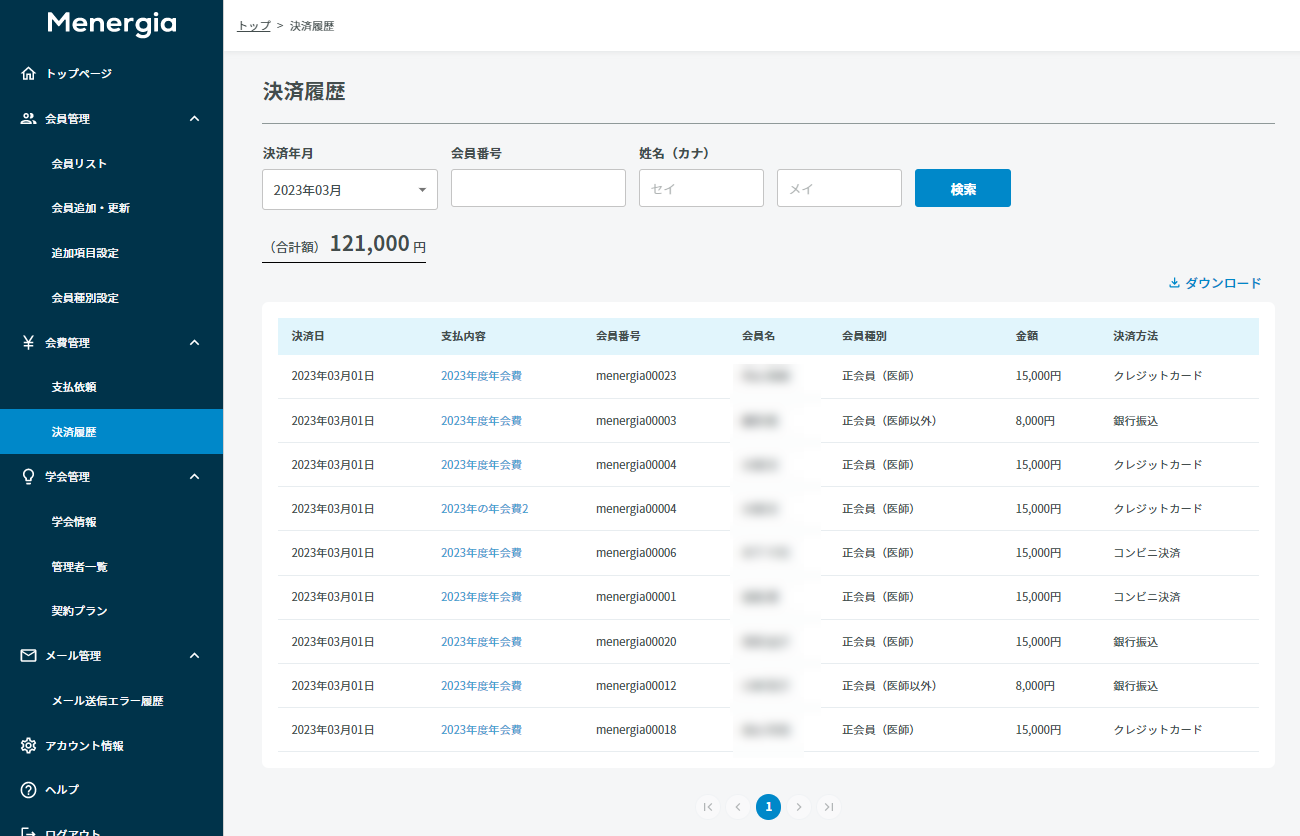The height and width of the screenshot is (836, 1300).
Task: Open 2023年の年会費2 payment link
Action: tap(484, 509)
